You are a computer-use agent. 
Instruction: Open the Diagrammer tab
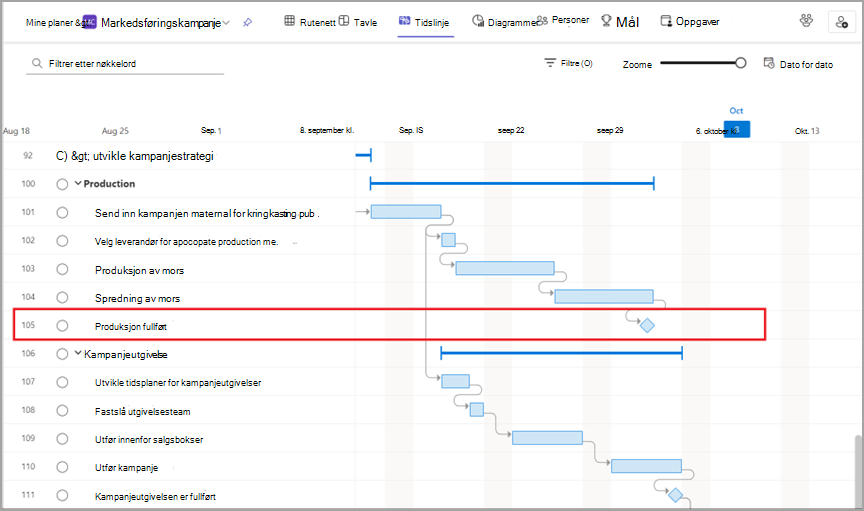[504, 22]
